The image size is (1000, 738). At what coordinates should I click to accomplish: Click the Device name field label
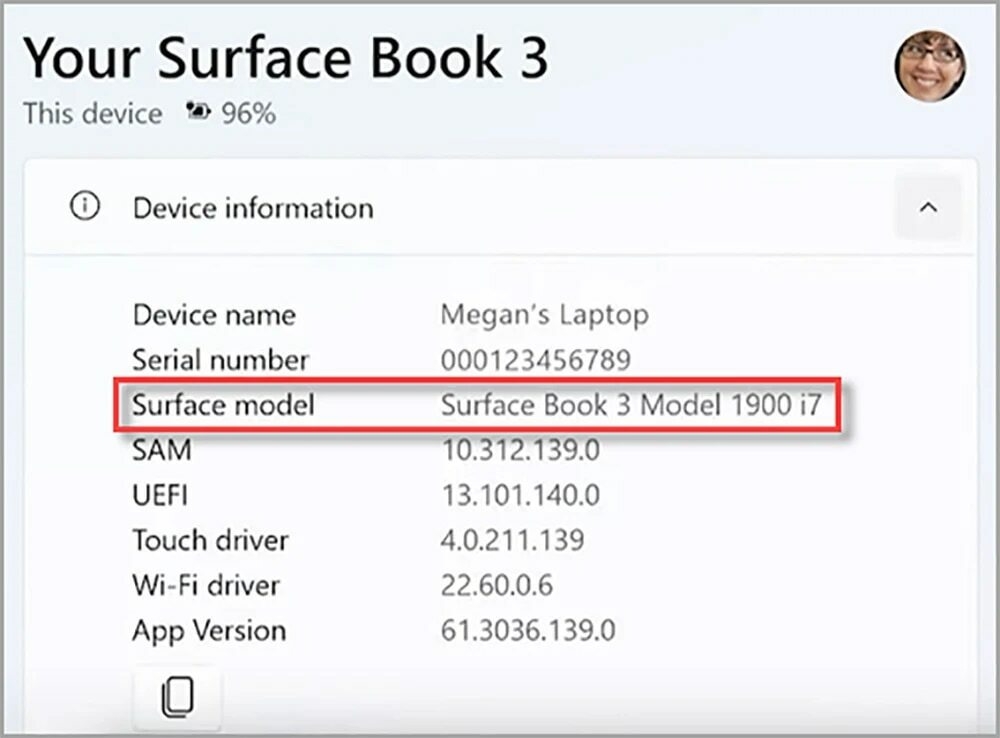(213, 315)
